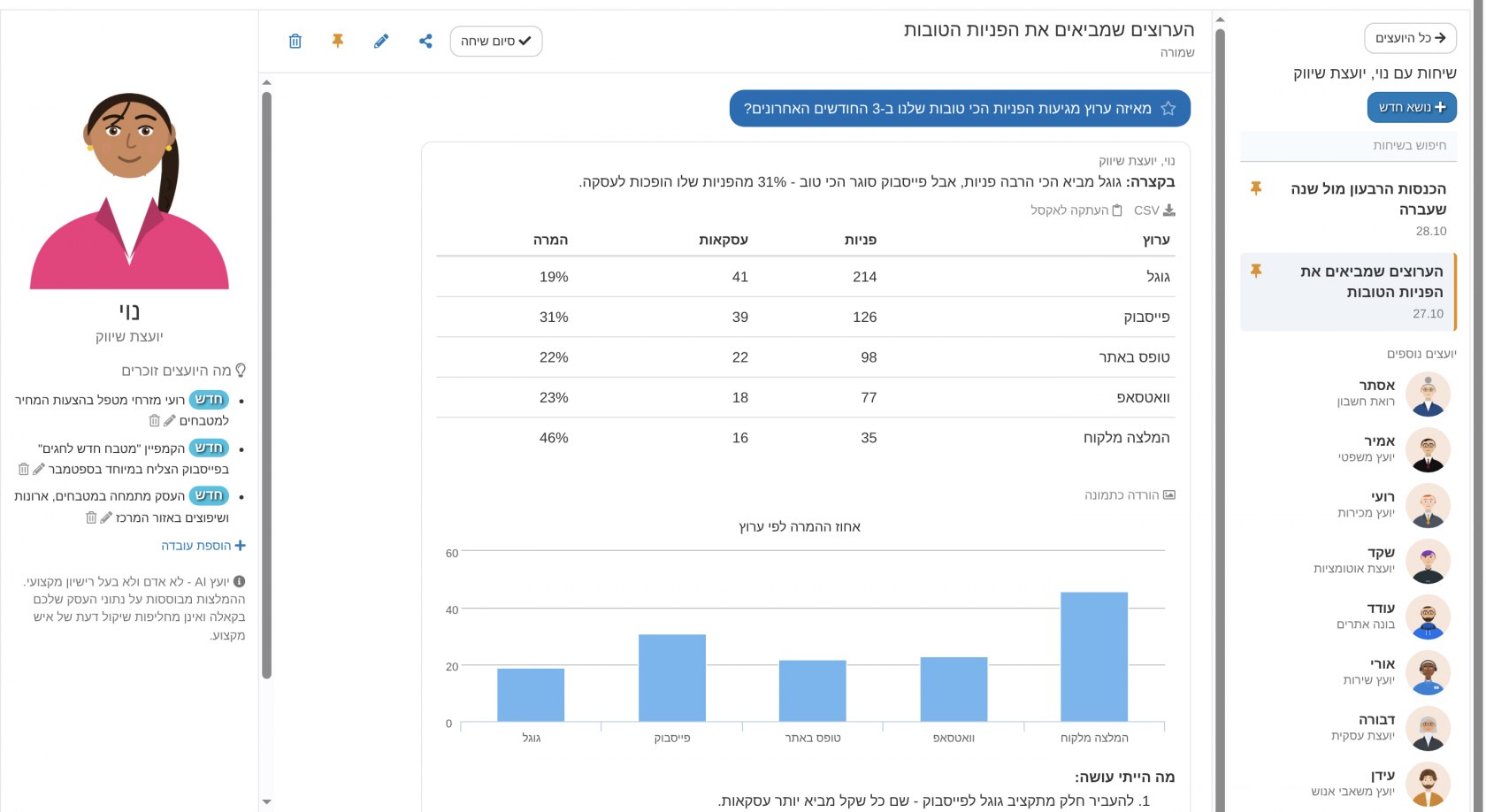Focus the חיפוש בשיחות search field

(1348, 145)
